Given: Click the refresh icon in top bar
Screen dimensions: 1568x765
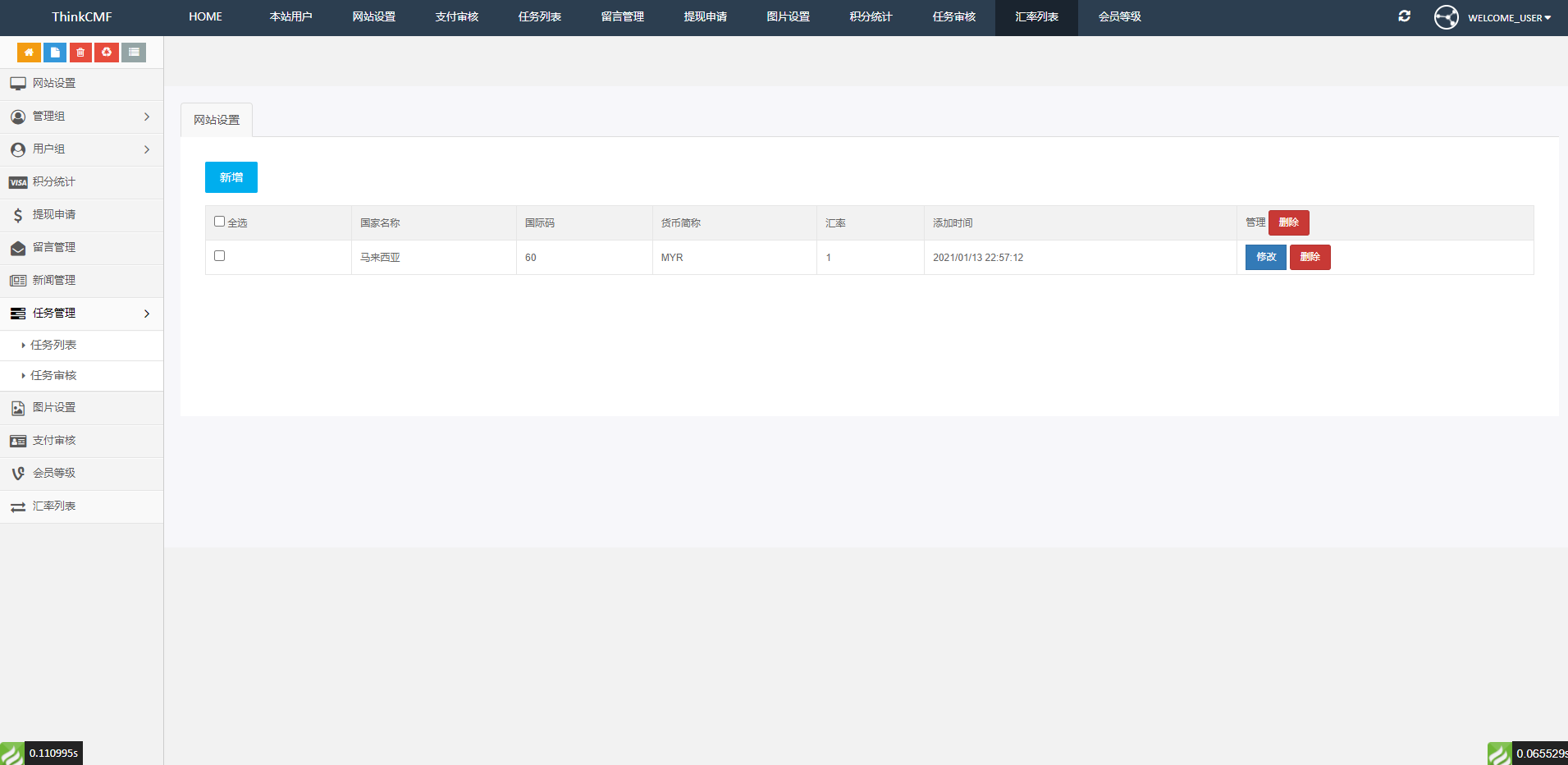Looking at the screenshot, I should [x=1404, y=16].
